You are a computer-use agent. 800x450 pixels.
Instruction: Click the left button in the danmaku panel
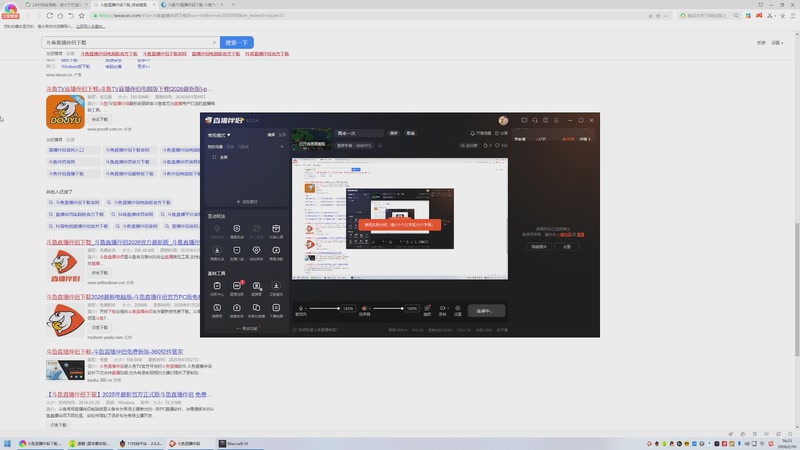(x=539, y=247)
